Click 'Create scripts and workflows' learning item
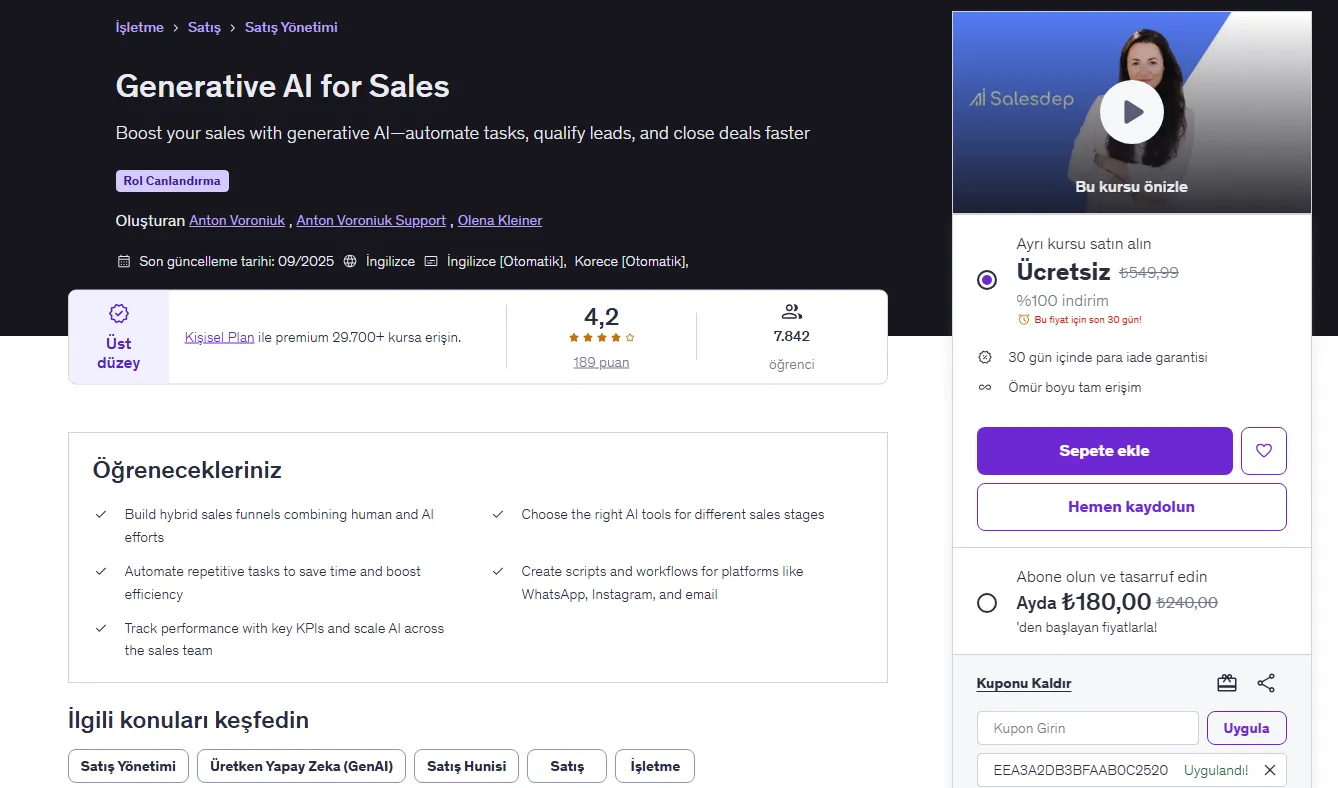Viewport: 1338px width, 788px height. tap(662, 583)
